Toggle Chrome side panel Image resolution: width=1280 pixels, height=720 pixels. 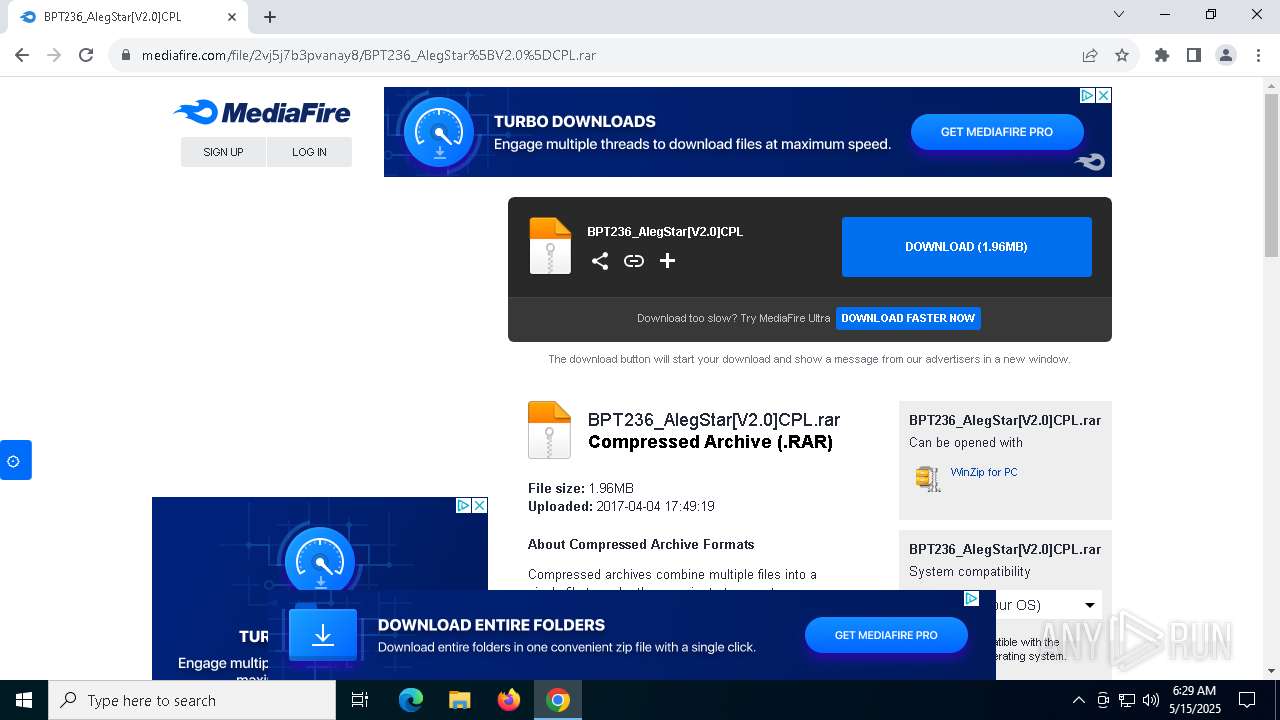(x=1194, y=55)
